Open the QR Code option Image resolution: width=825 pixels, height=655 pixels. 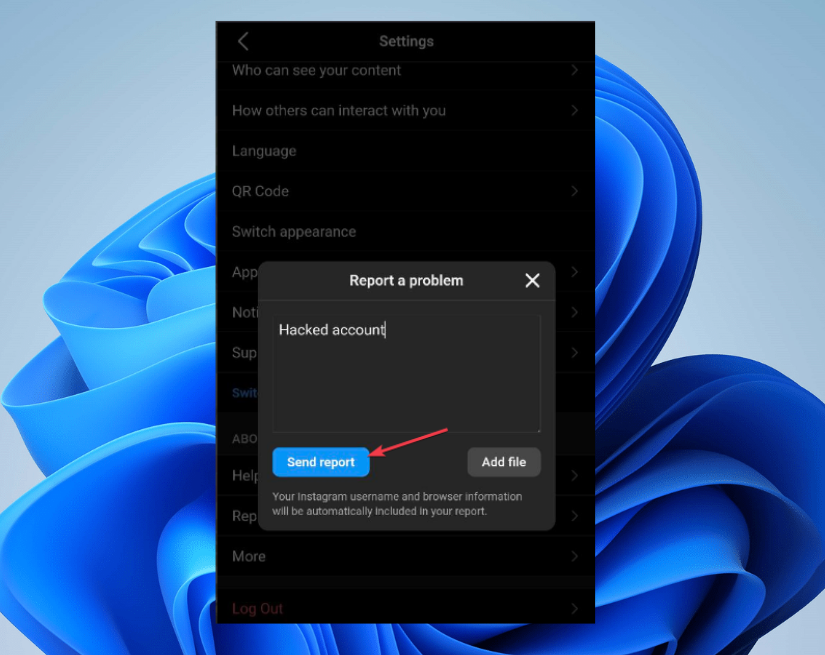(x=405, y=191)
